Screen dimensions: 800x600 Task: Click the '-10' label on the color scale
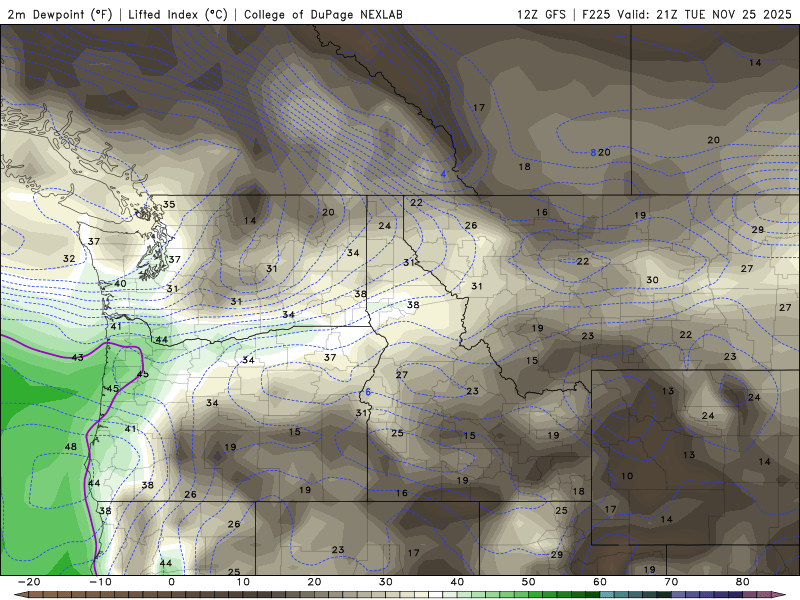pos(100,582)
